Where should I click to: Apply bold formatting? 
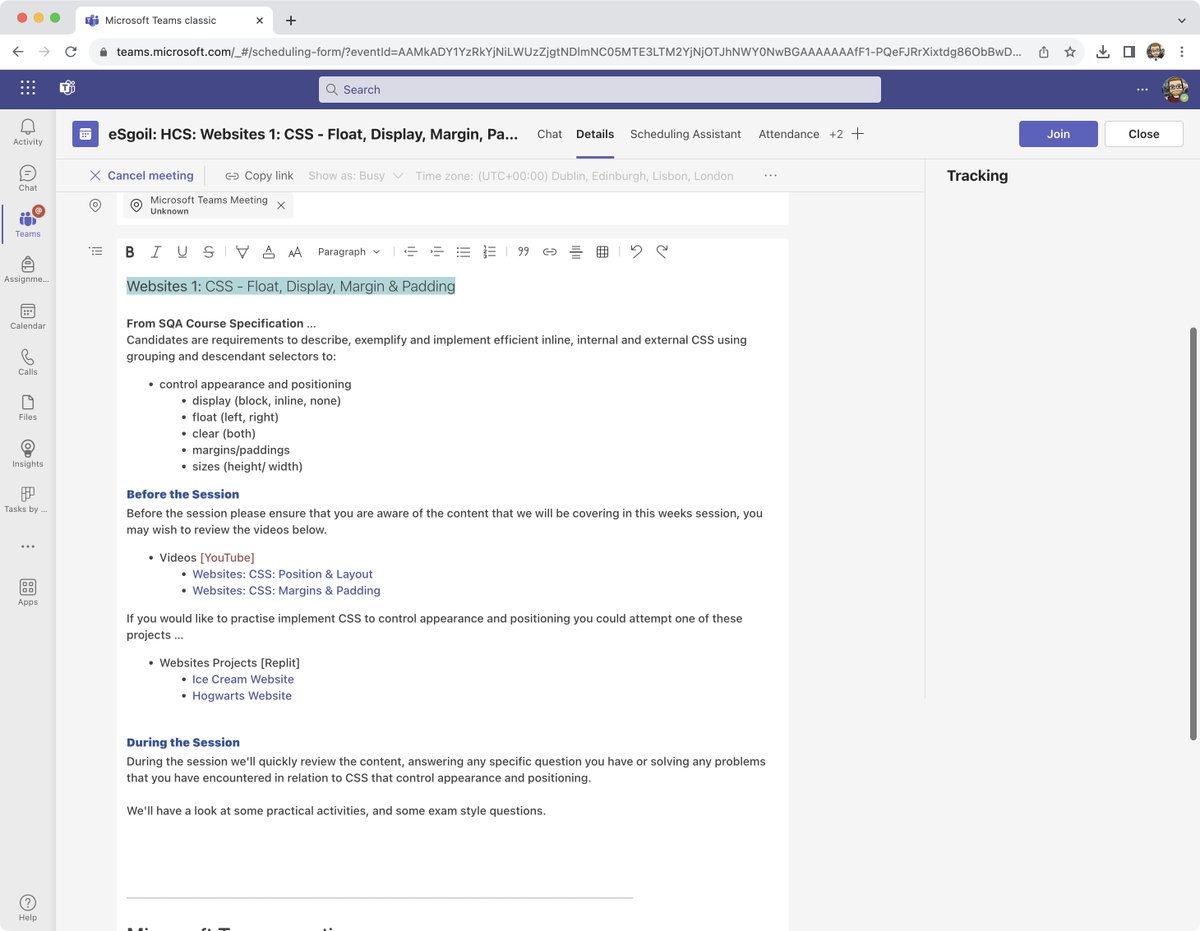point(130,252)
